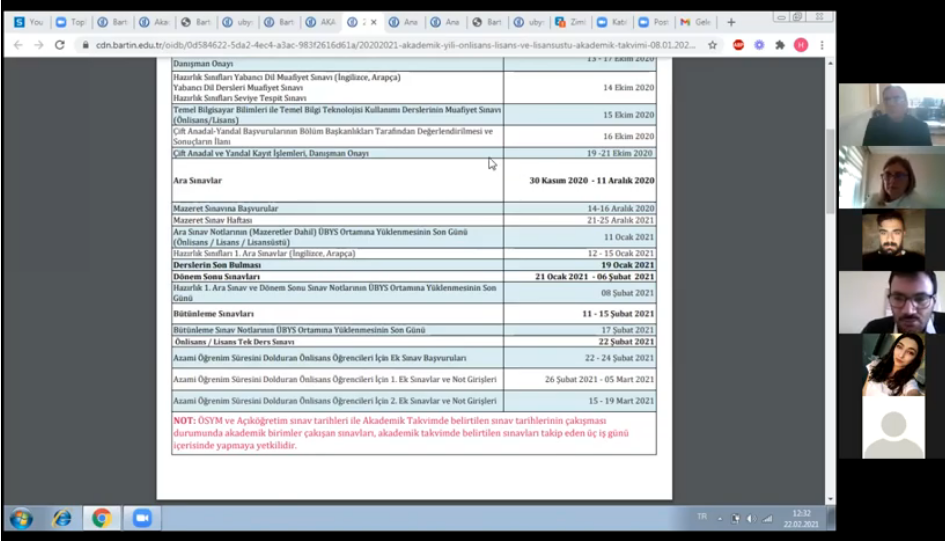
Task: Bookmark this page with star icon
Action: (x=712, y=45)
